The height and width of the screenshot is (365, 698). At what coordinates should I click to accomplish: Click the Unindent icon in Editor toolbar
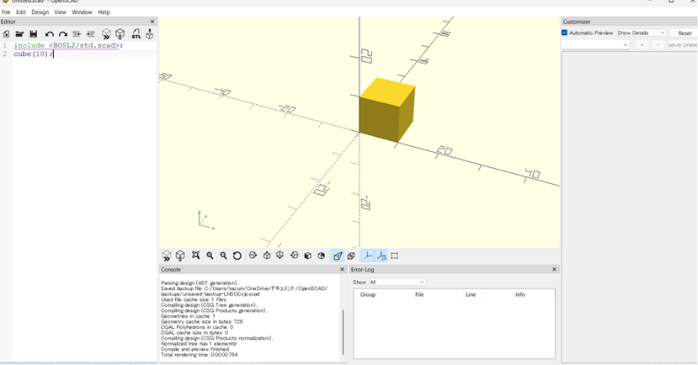tap(77, 34)
